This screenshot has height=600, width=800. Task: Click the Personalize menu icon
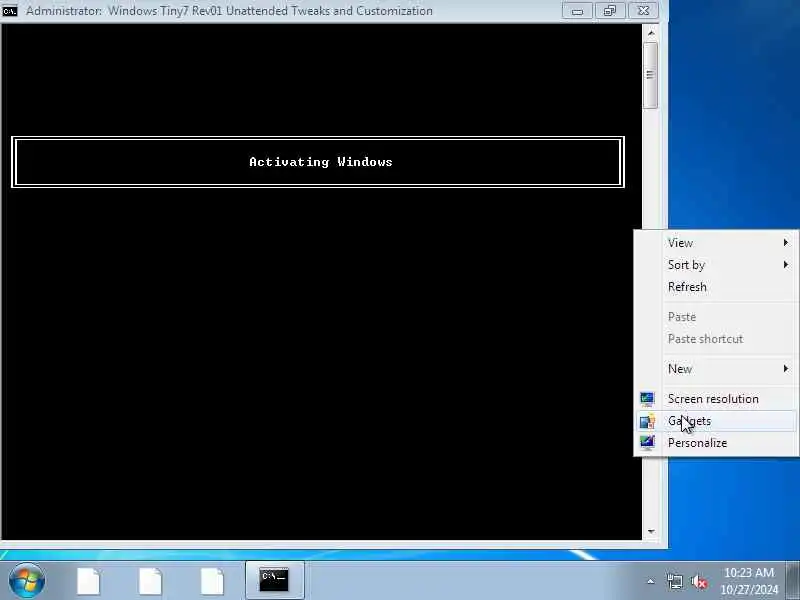tap(647, 442)
